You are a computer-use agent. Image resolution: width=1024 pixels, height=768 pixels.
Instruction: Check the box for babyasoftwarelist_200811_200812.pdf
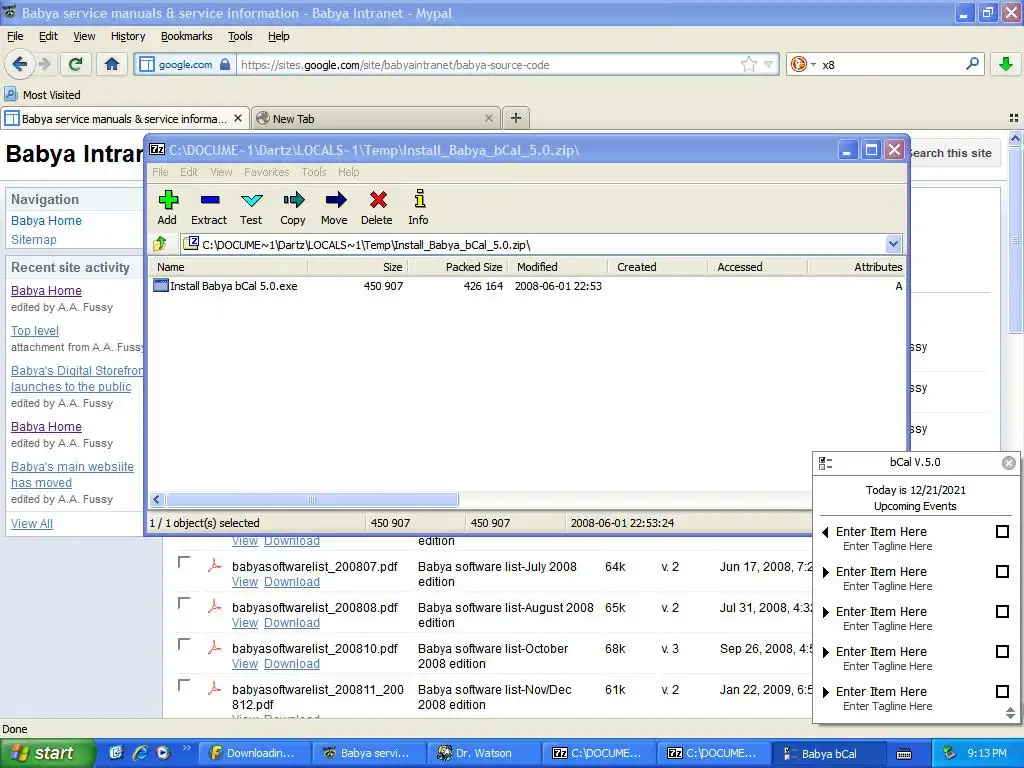(x=184, y=686)
